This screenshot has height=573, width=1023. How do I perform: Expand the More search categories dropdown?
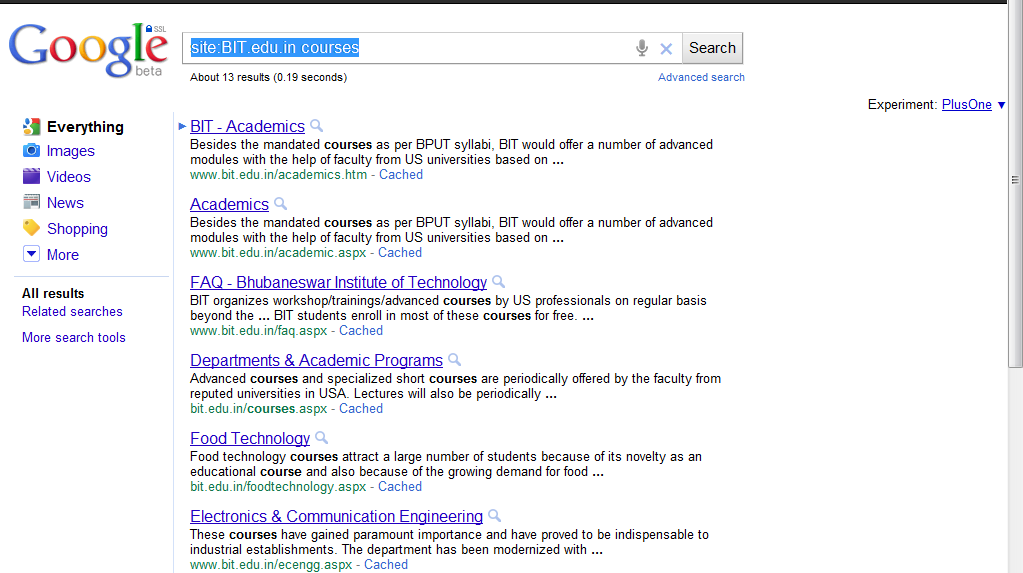click(31, 254)
